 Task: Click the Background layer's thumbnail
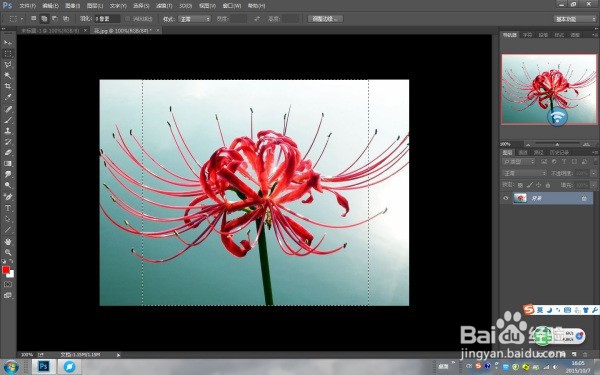[x=520, y=198]
